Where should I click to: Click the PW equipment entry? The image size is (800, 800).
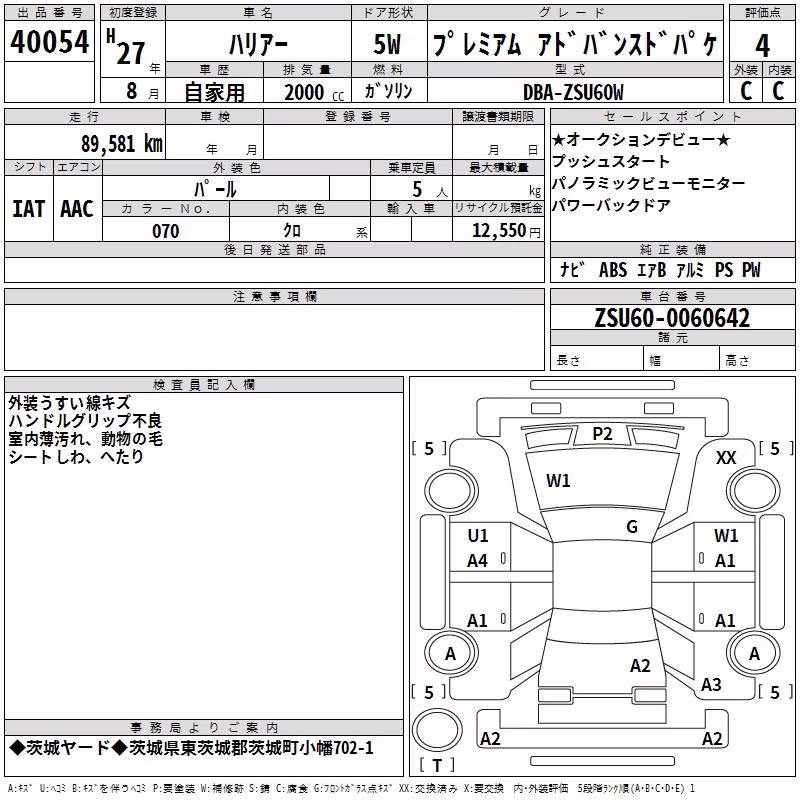[751, 269]
